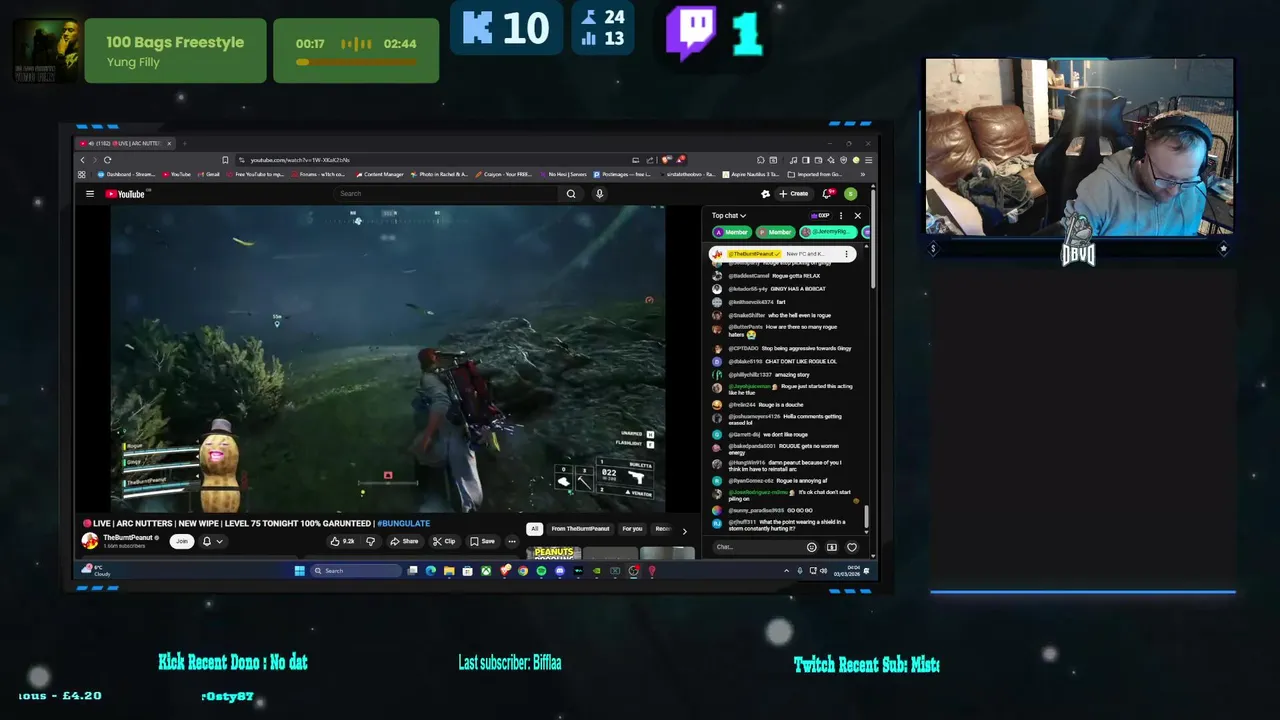Expand the Top chat mode dropdown
This screenshot has height=720, width=1280.
point(729,215)
